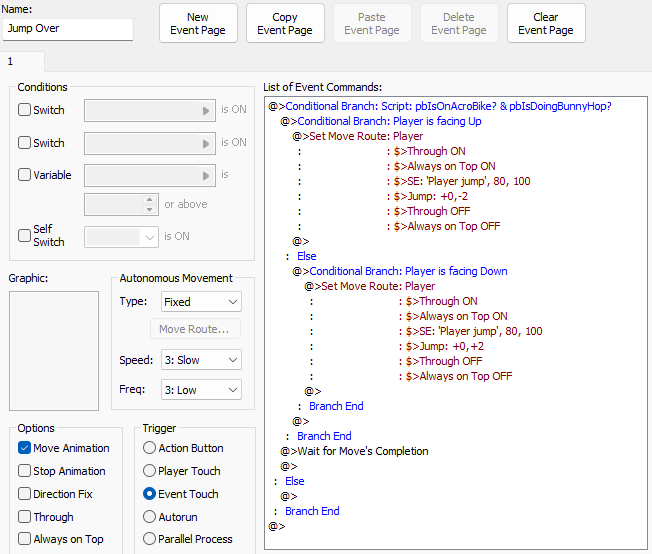
Task: Click the empty Graphic preview box
Action: (x=54, y=351)
